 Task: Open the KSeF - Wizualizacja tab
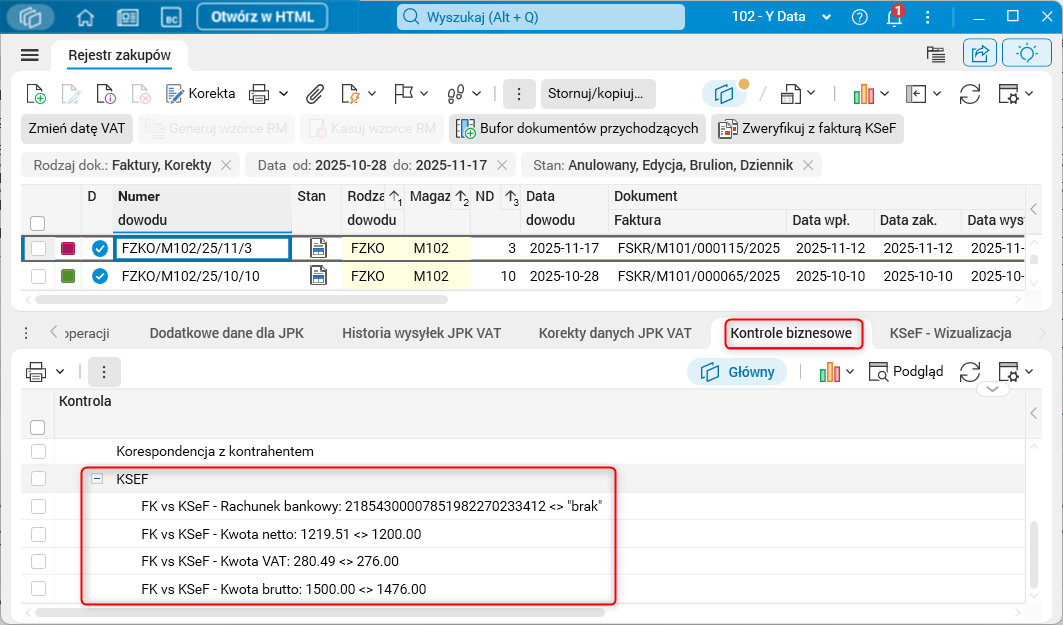click(x=950, y=333)
